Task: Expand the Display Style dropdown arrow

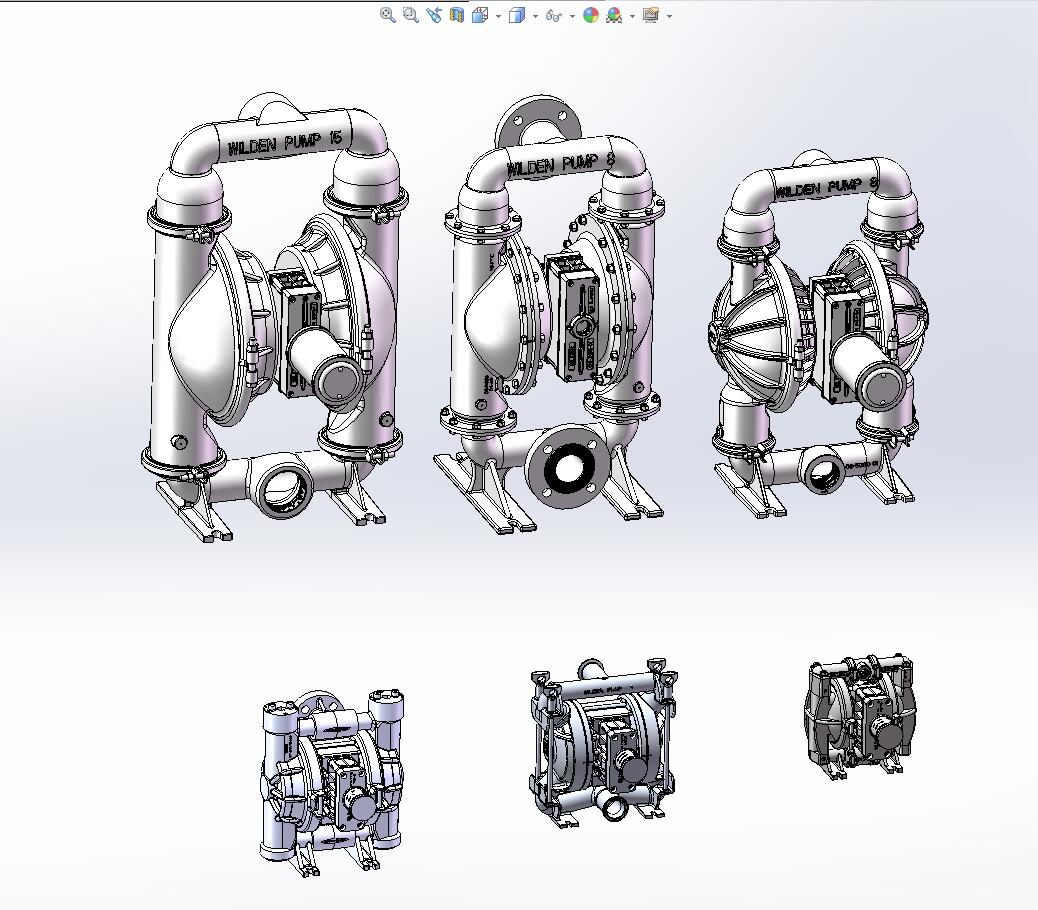Action: point(536,16)
